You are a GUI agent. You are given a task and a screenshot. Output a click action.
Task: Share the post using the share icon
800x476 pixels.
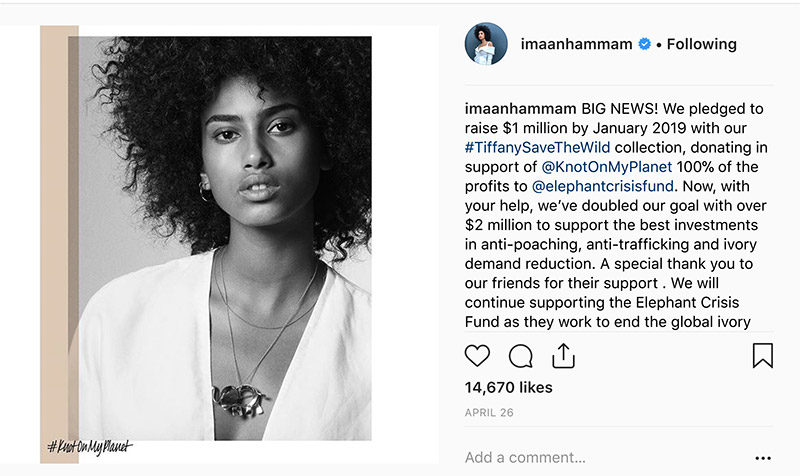(563, 355)
